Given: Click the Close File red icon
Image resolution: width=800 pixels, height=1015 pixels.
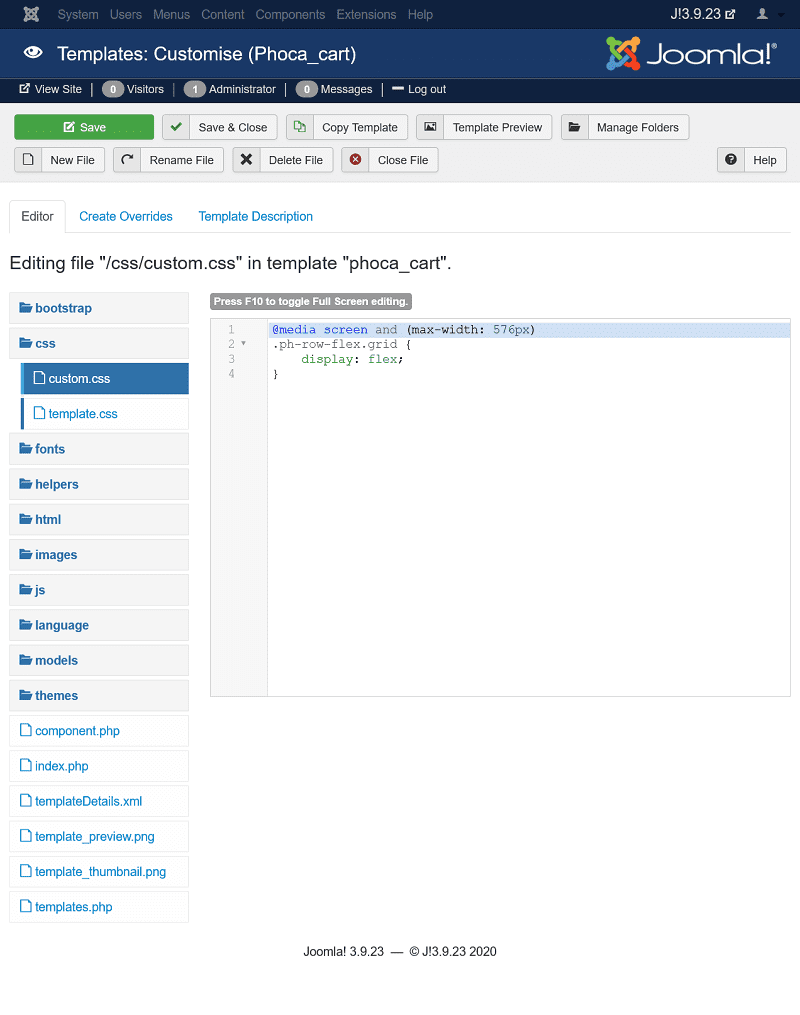Looking at the screenshot, I should click(355, 160).
